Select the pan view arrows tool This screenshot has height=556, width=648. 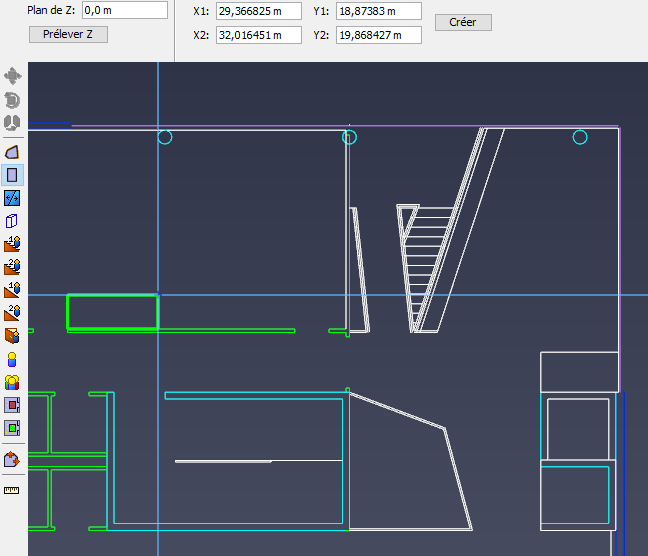pos(12,76)
